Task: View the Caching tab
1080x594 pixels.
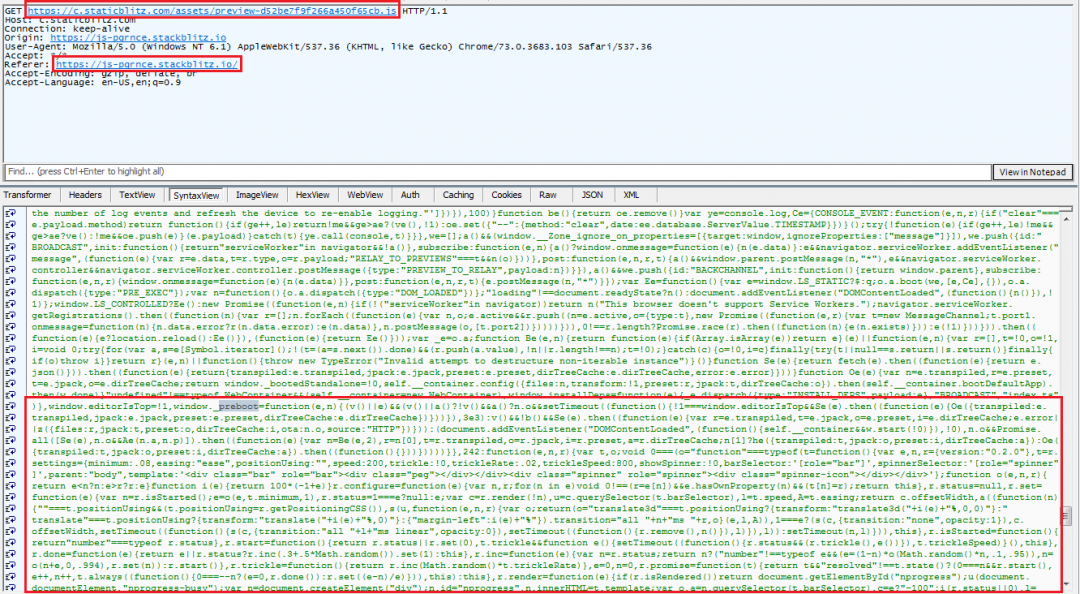Action: (458, 195)
